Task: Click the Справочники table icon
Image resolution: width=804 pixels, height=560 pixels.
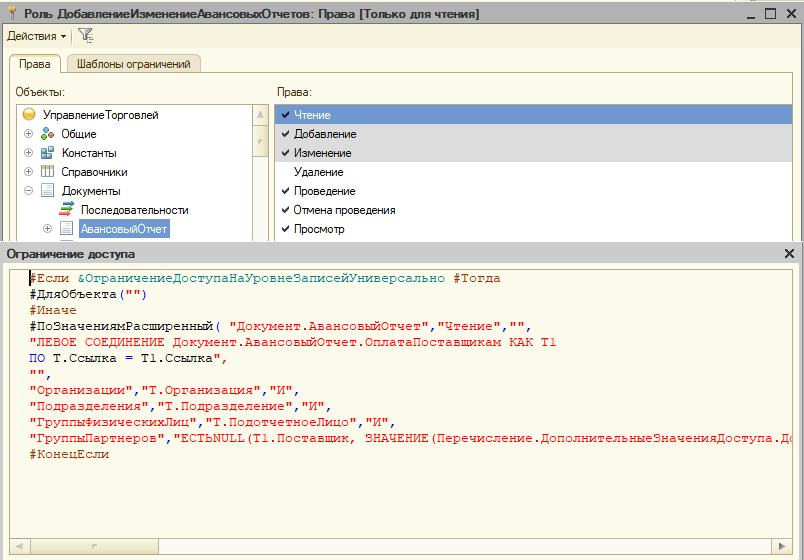Action: click(47, 172)
